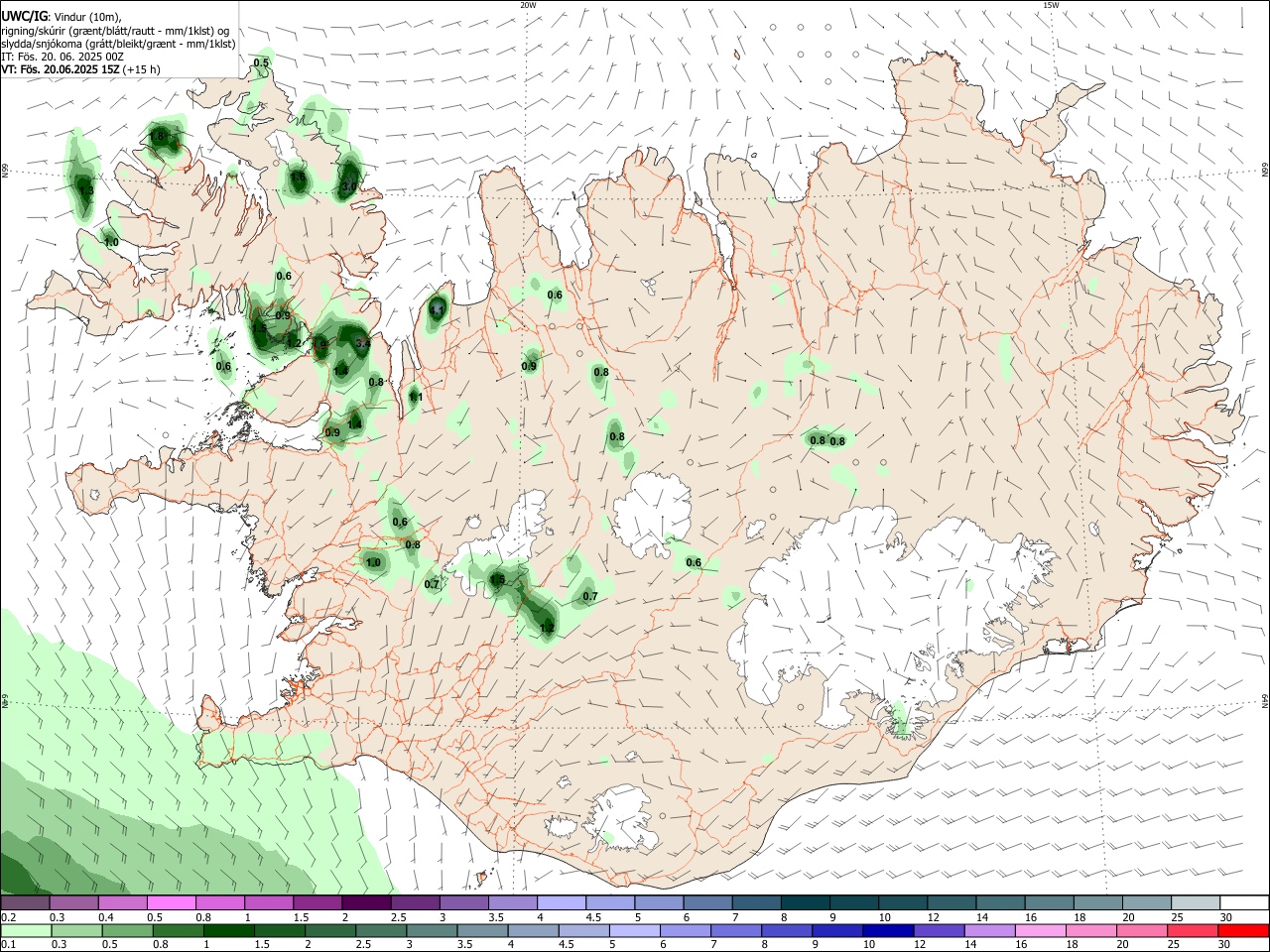Pick the darkest green swatch labeled 1

(229, 930)
